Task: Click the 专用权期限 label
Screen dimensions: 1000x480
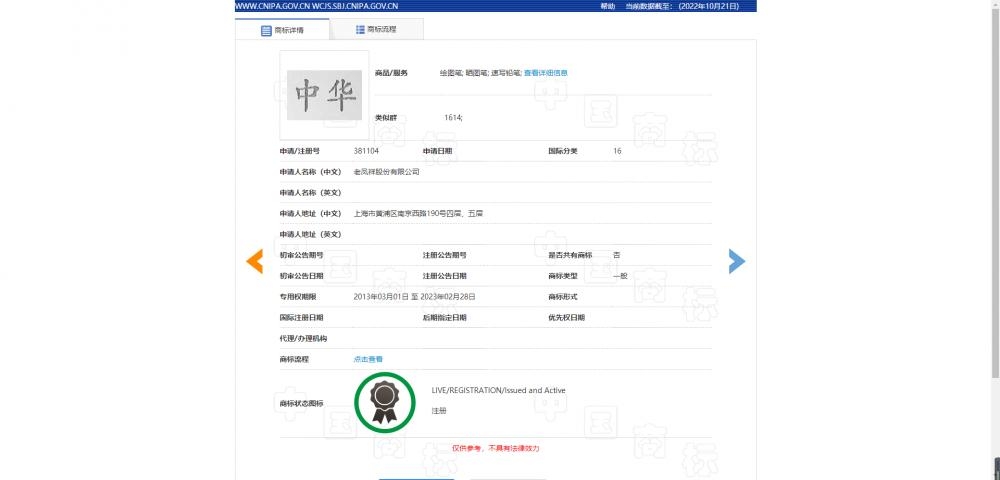Action: point(298,297)
